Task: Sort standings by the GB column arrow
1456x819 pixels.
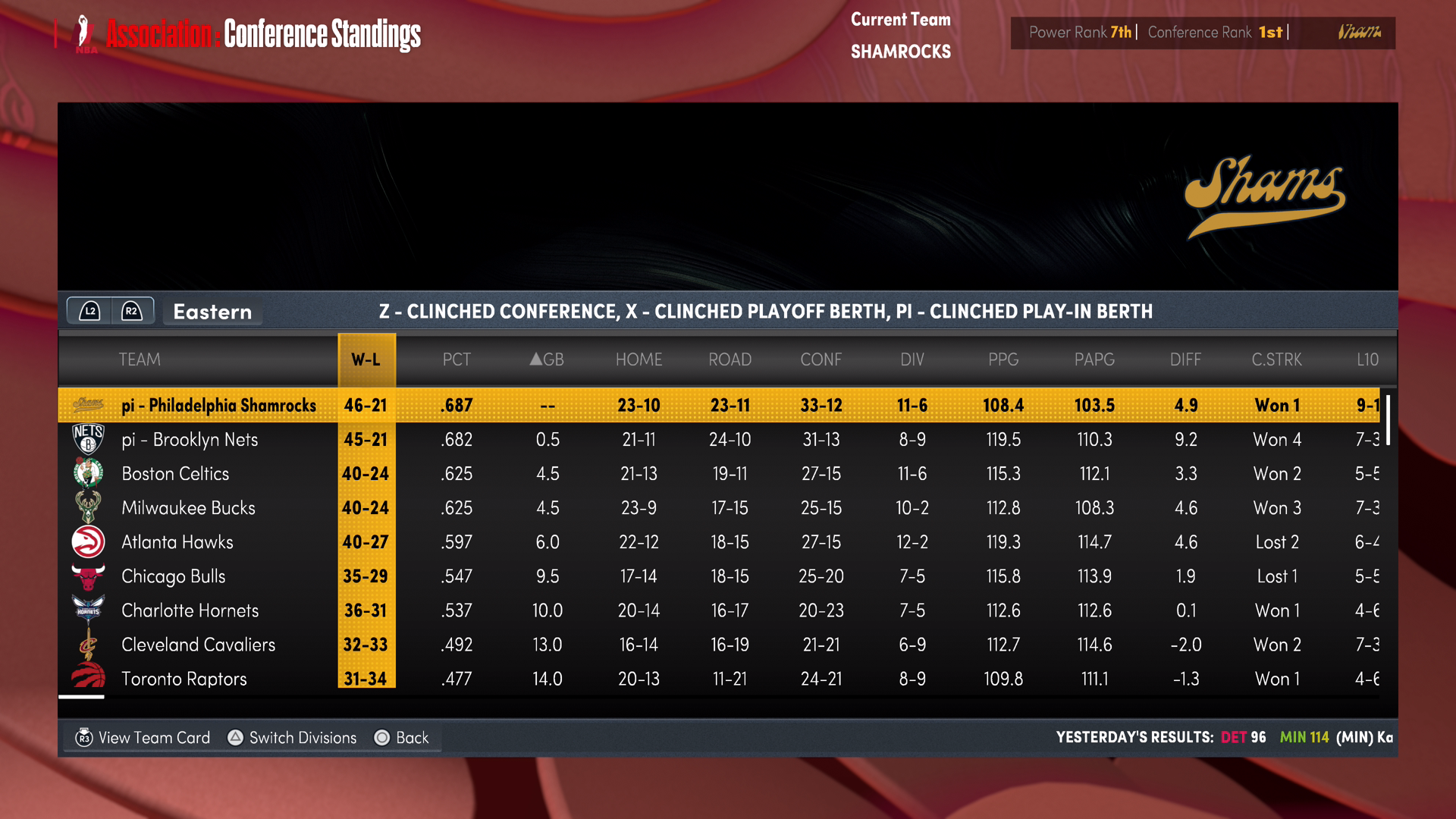Action: 537,359
